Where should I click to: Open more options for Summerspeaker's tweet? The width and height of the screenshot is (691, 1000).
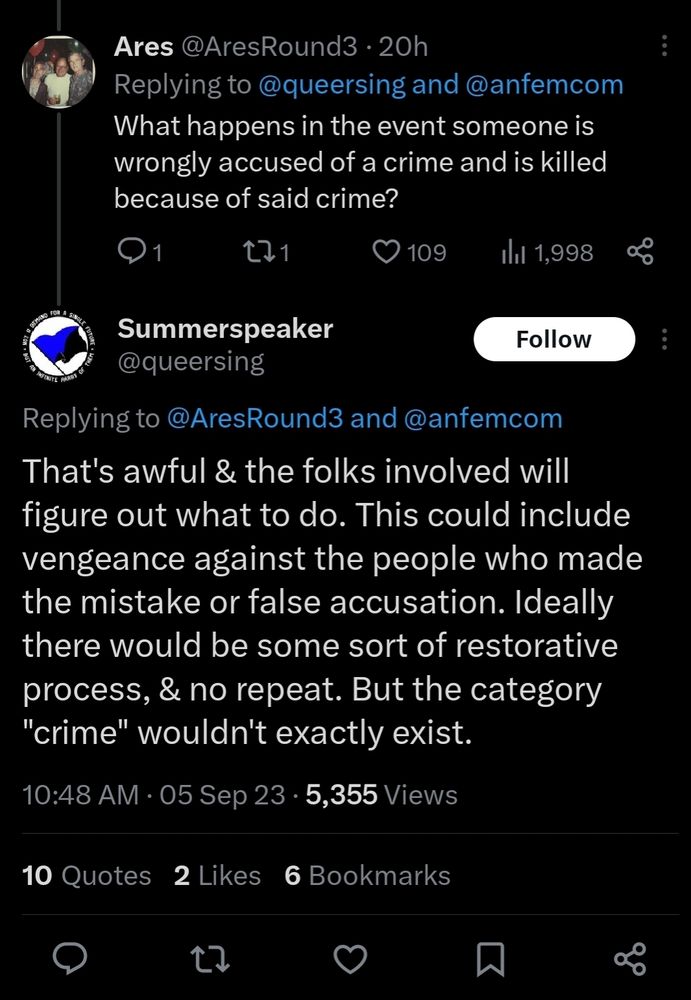[x=663, y=339]
